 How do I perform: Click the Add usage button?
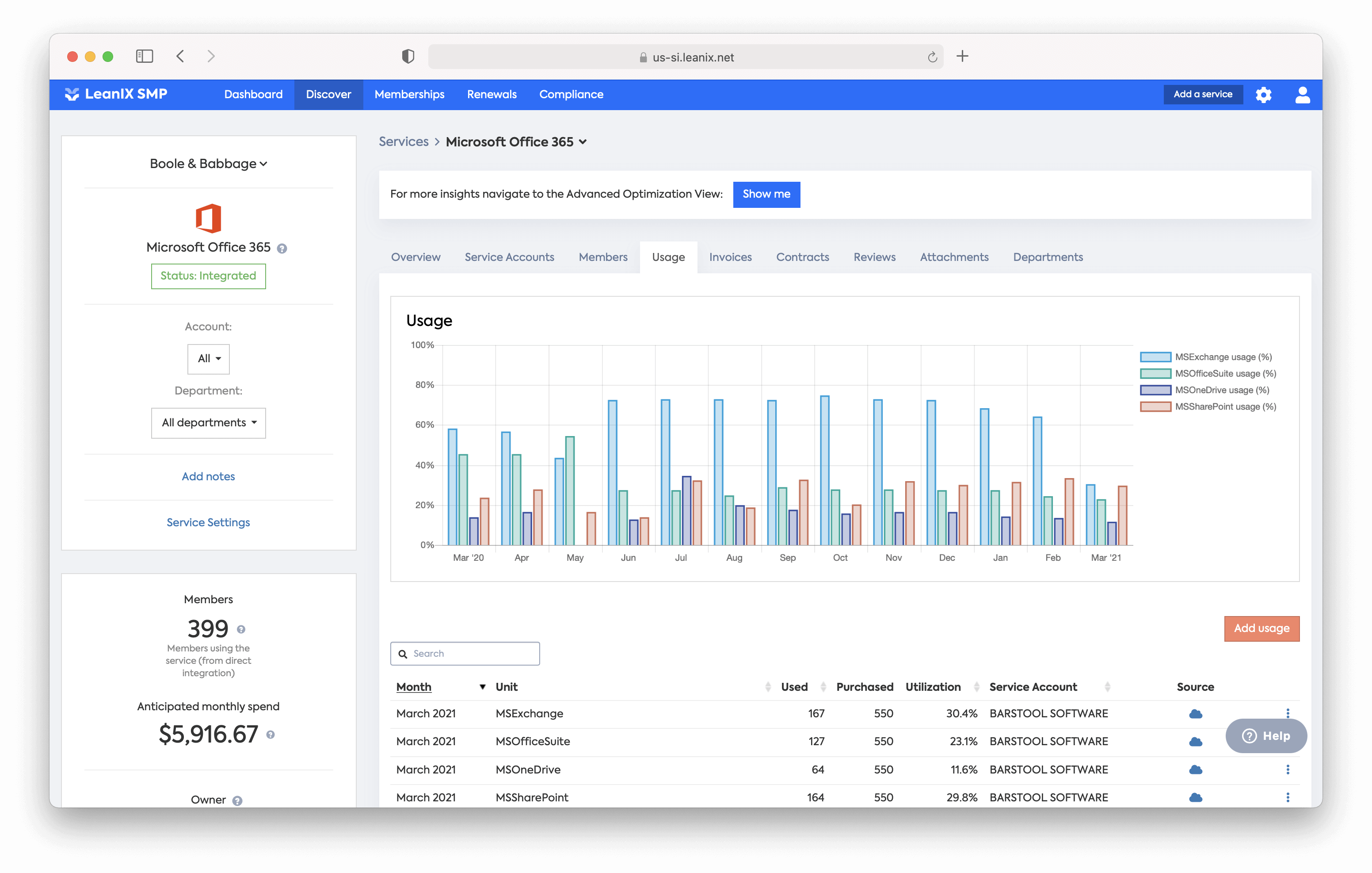[1261, 628]
